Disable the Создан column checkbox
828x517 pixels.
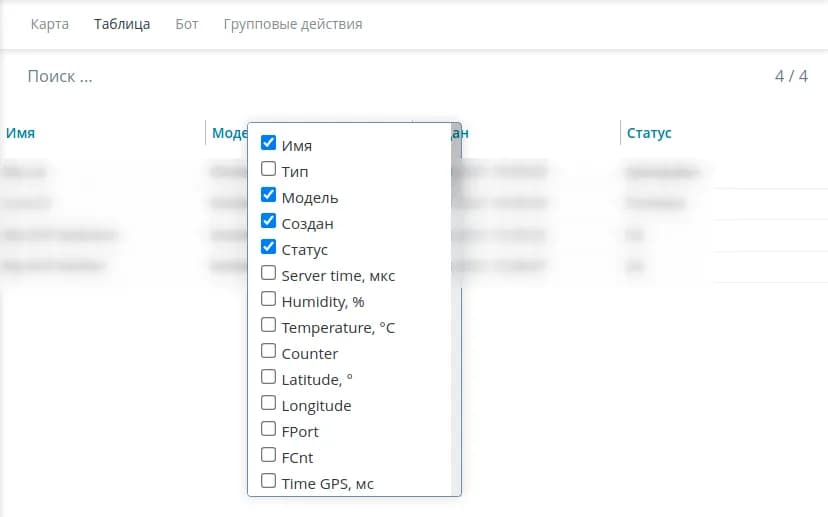coord(268,221)
